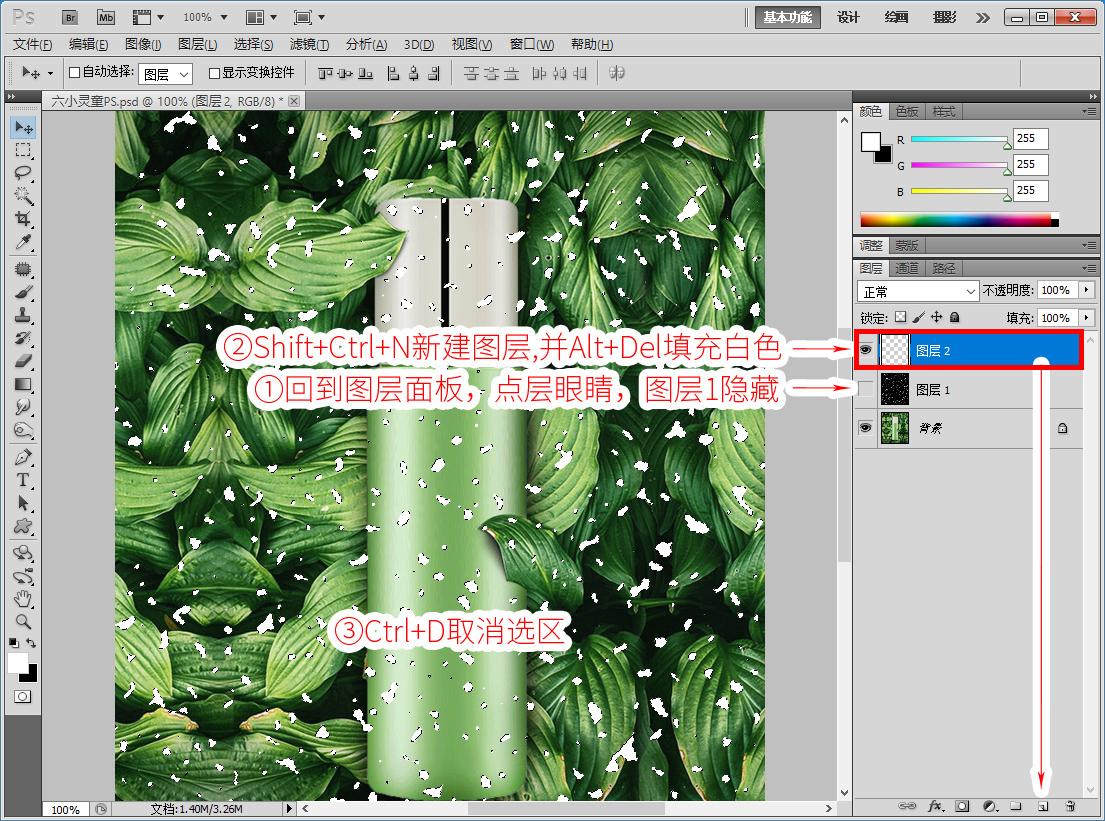This screenshot has width=1105, height=821.
Task: Open the 滤镜(T) menu
Action: point(309,44)
